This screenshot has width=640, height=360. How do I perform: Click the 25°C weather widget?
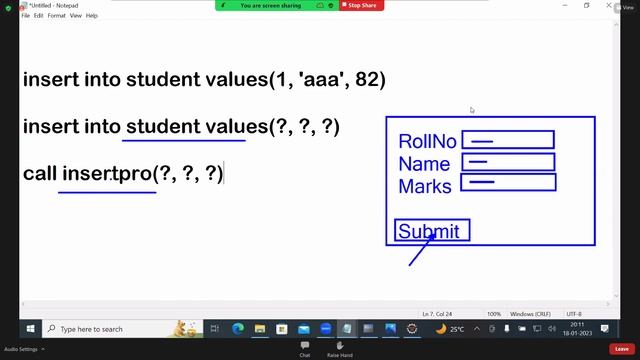(x=450, y=329)
